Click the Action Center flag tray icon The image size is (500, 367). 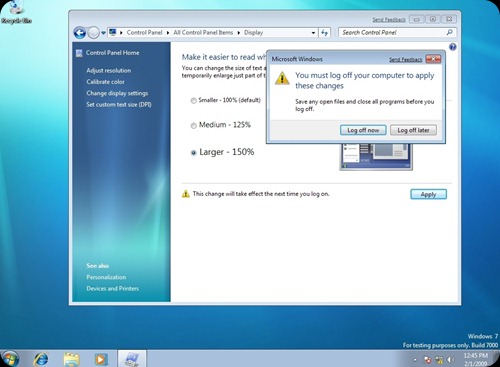pos(427,360)
